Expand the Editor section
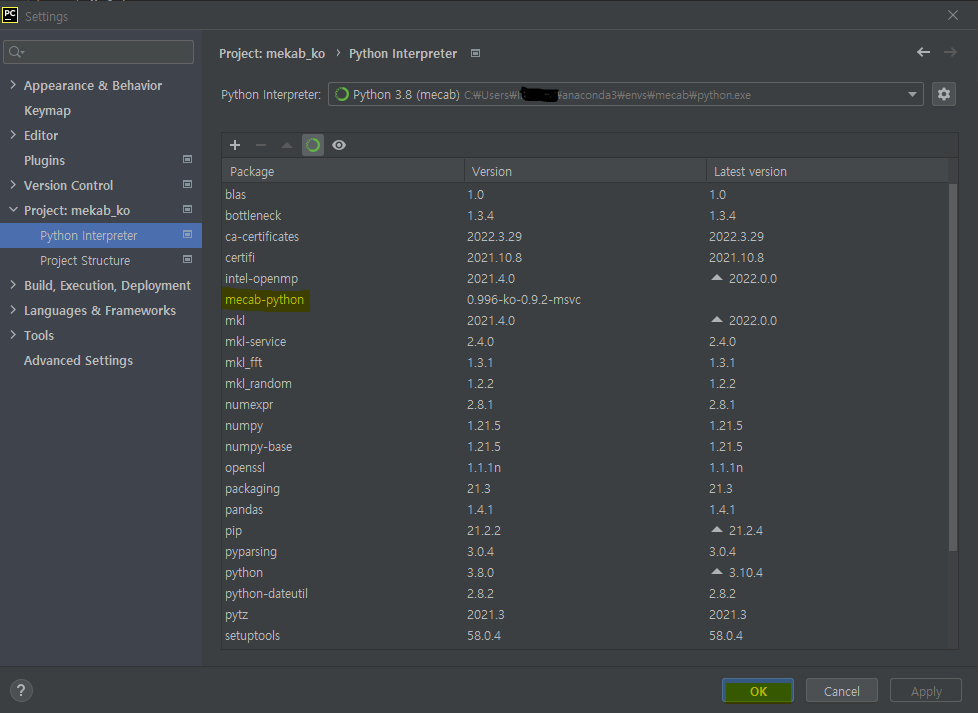Screen dimensions: 978x713 coord(13,135)
